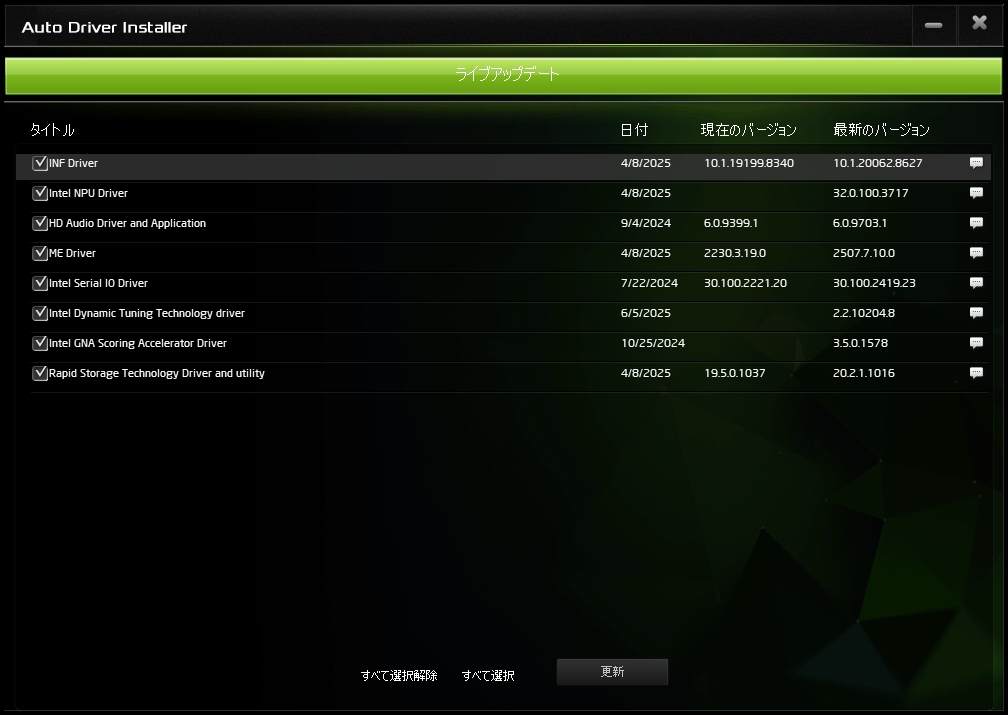Open info bubble for Intel NPU Driver
The width and height of the screenshot is (1008, 715).
tap(976, 193)
